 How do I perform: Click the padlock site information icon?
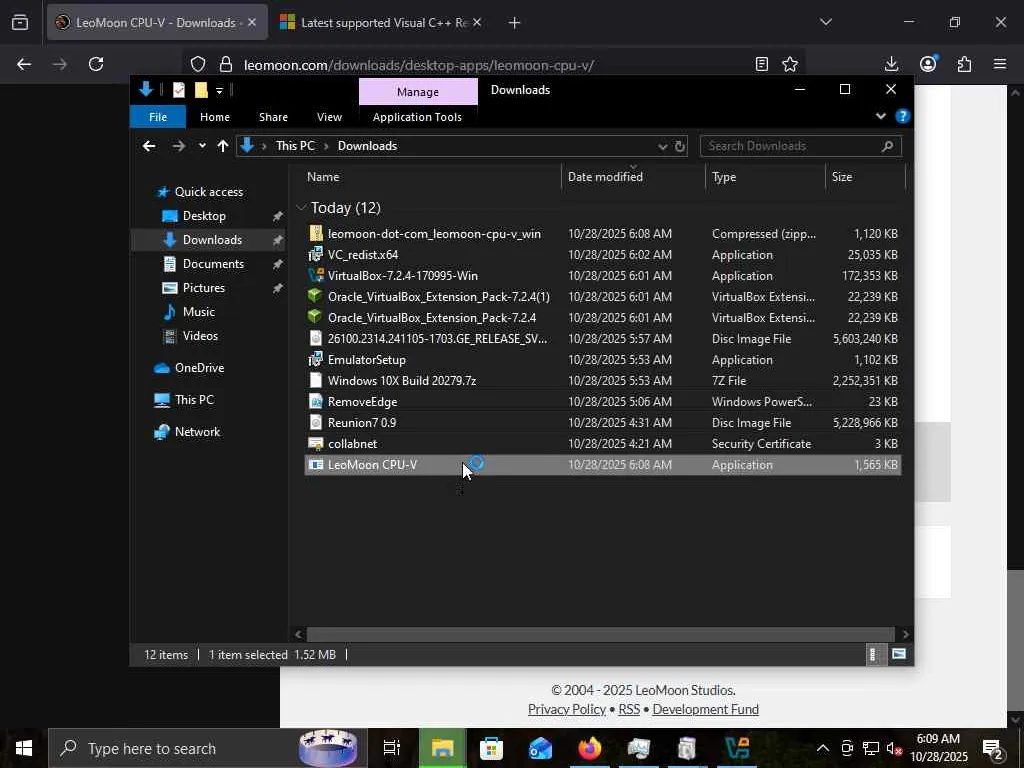(226, 64)
